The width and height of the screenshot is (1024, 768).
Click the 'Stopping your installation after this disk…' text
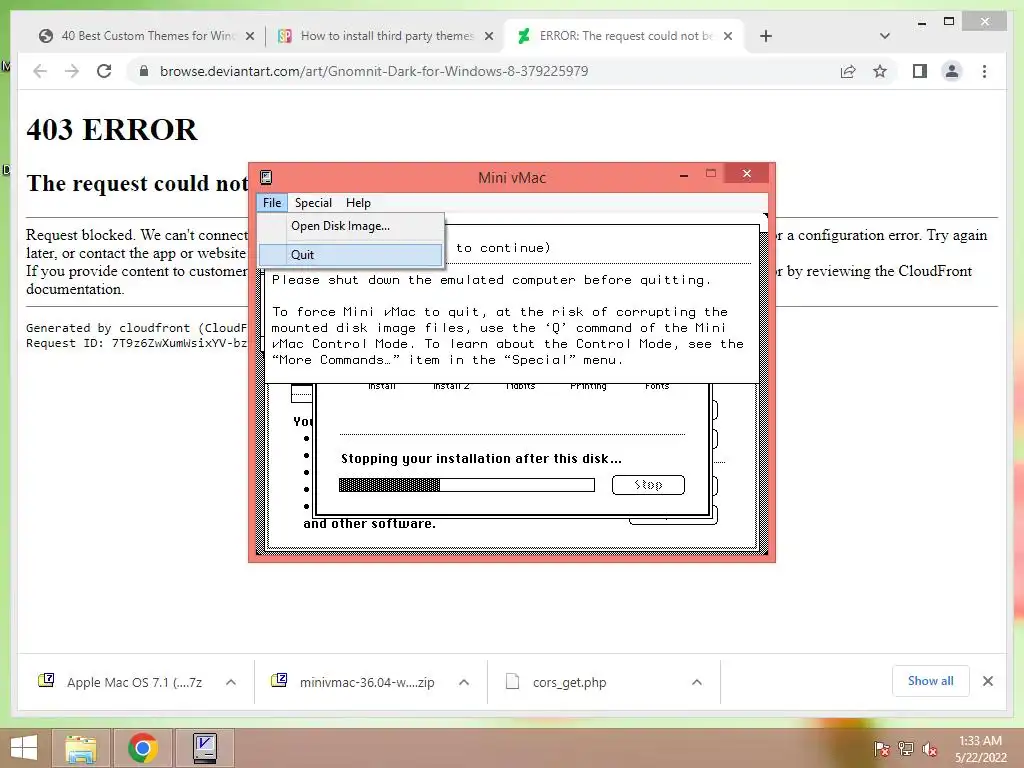pyautogui.click(x=481, y=458)
